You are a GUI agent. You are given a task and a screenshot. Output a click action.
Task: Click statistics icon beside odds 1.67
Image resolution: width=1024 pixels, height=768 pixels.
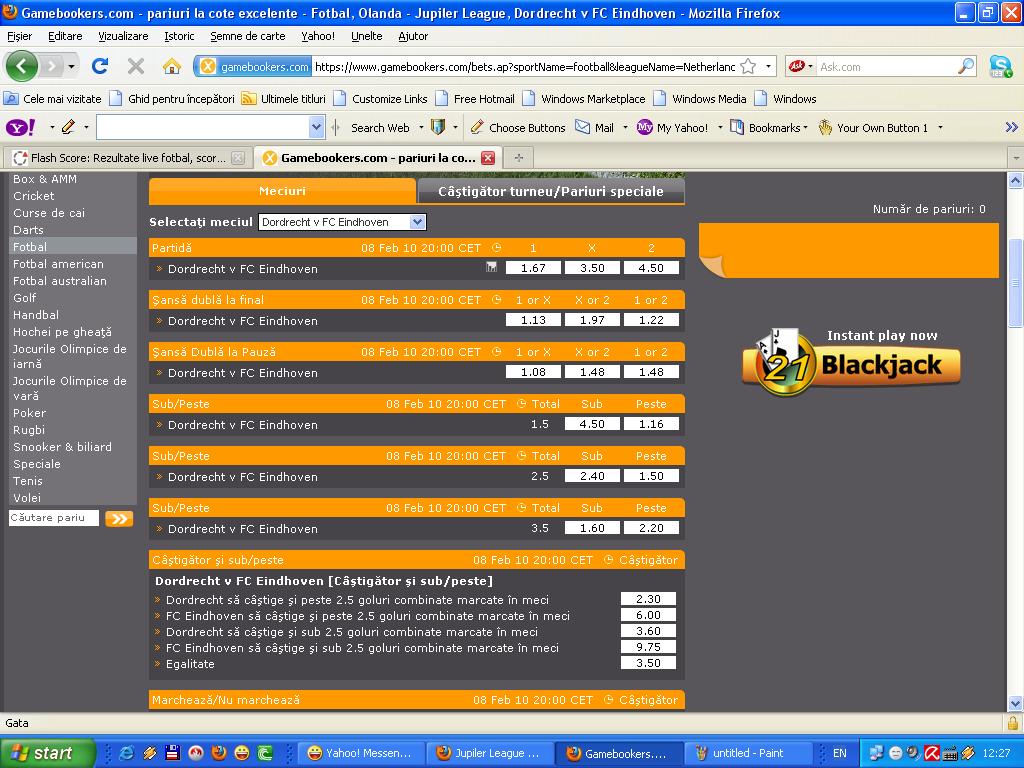[491, 266]
